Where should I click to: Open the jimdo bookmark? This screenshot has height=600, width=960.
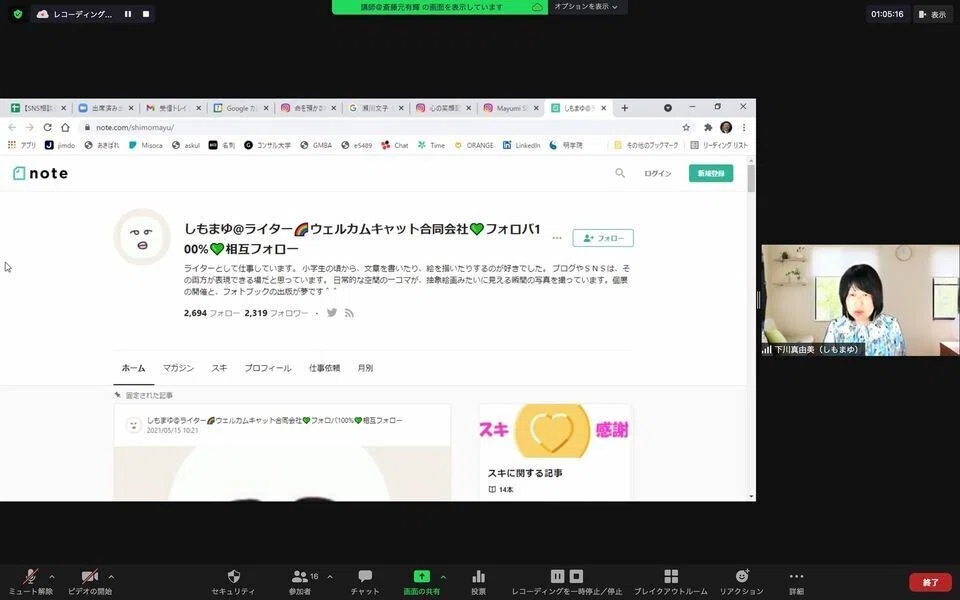[x=60, y=145]
